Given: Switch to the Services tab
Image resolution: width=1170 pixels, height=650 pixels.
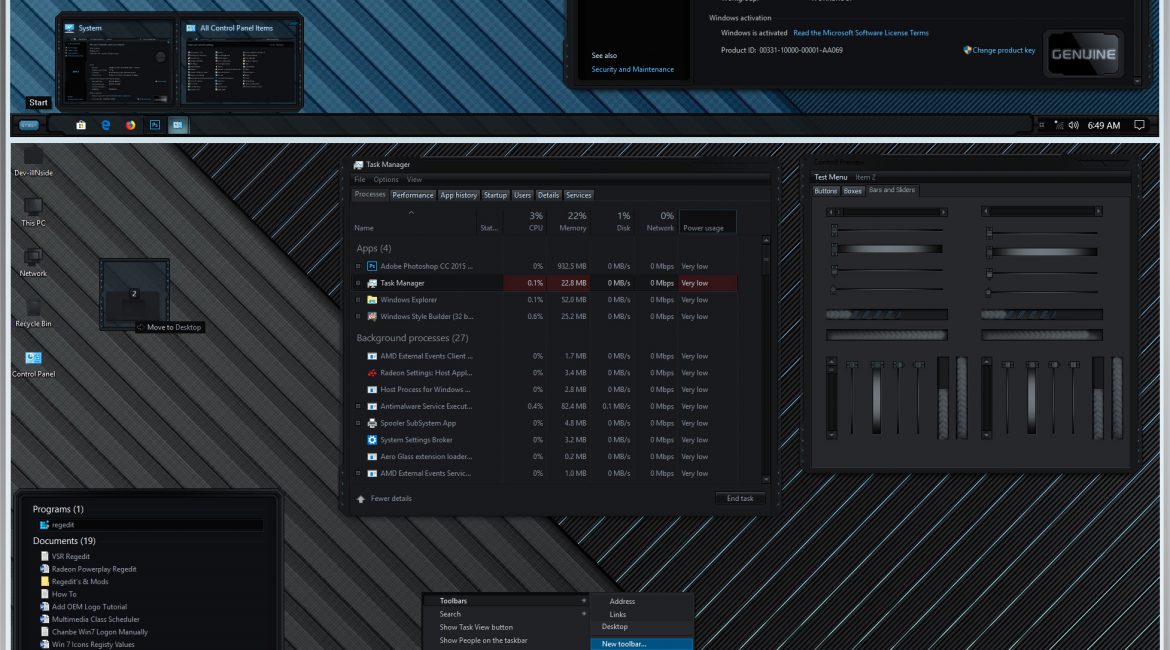Looking at the screenshot, I should [578, 196].
